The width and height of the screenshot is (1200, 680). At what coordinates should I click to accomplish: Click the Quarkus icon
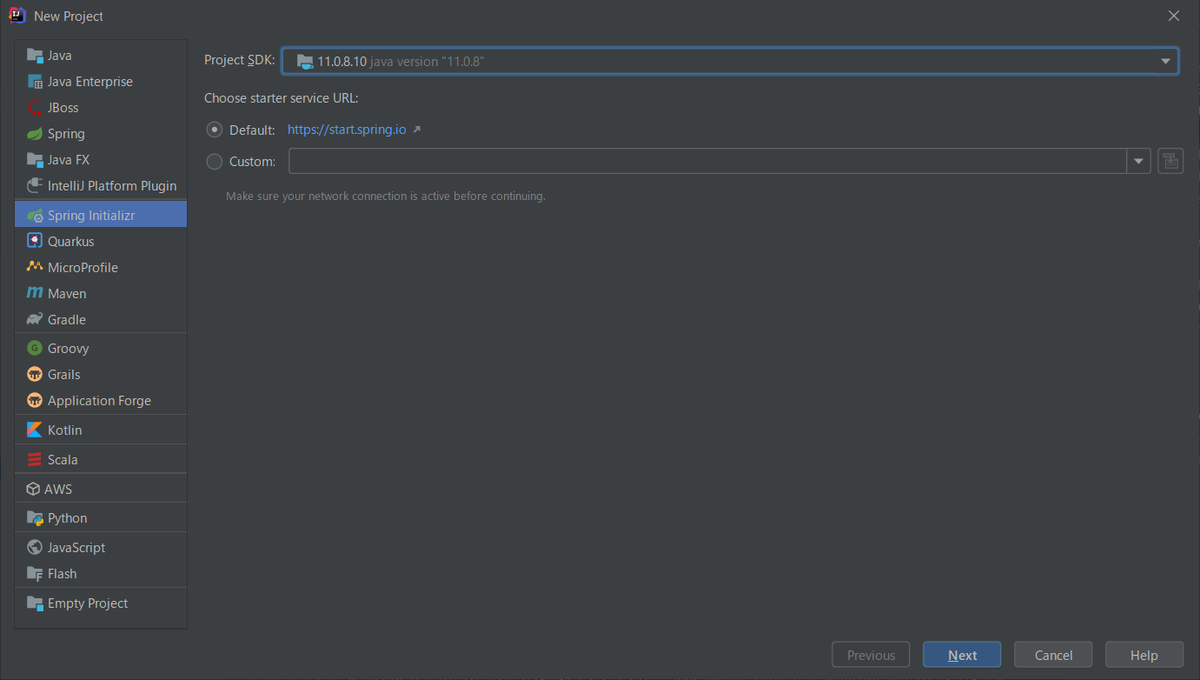pyautogui.click(x=35, y=241)
